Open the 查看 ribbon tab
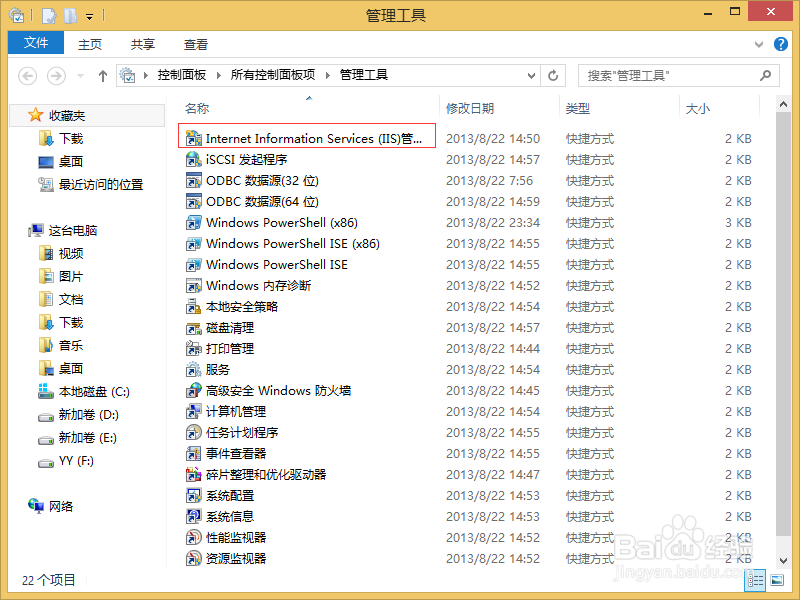 pyautogui.click(x=196, y=44)
